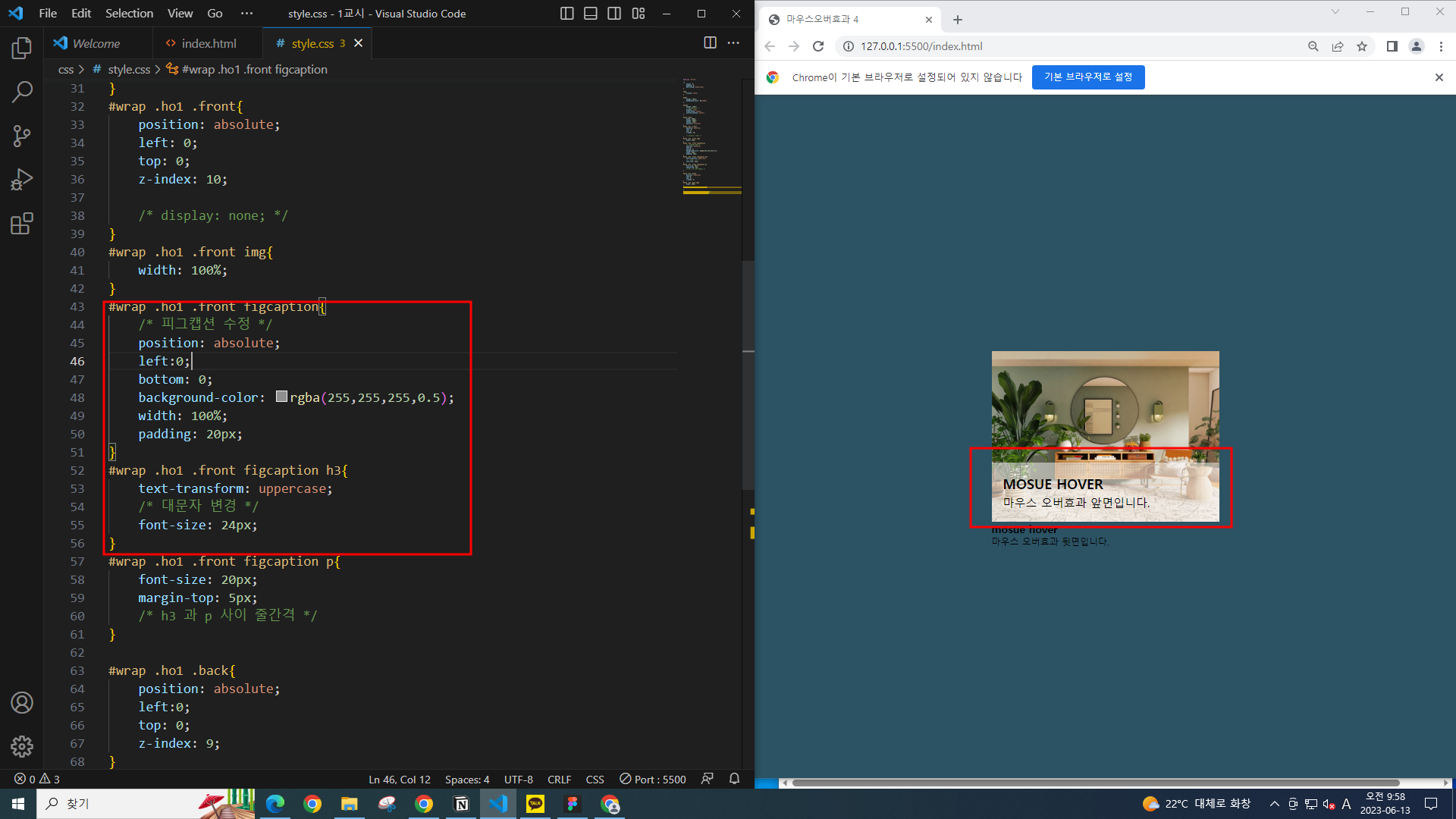Image resolution: width=1456 pixels, height=819 pixels.
Task: Click the Port : 5500 status item
Action: click(652, 779)
